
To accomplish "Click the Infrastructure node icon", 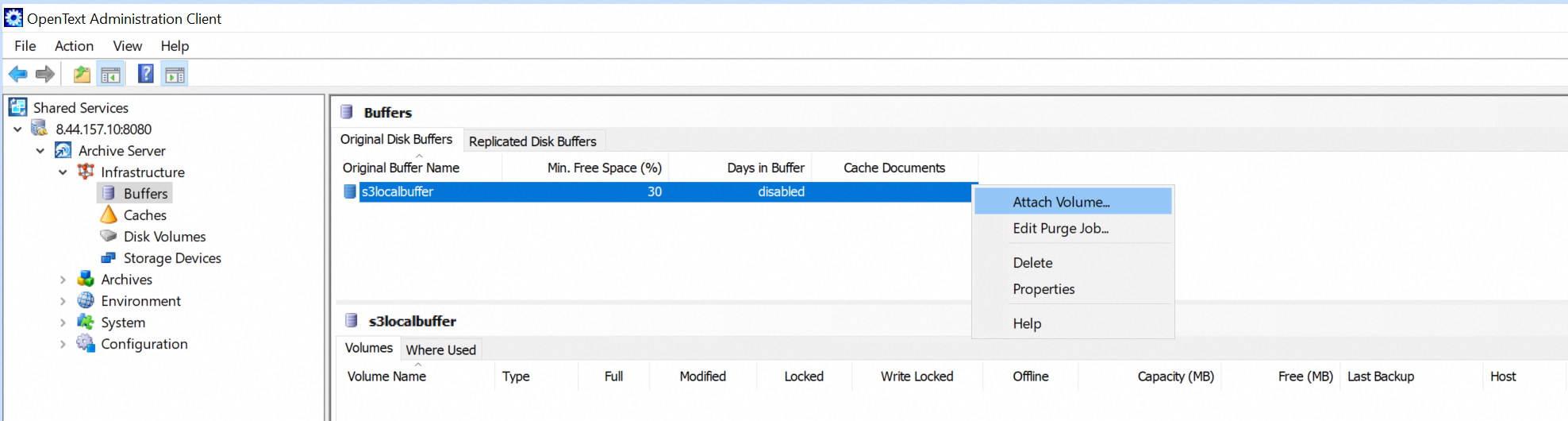I will point(86,172).
